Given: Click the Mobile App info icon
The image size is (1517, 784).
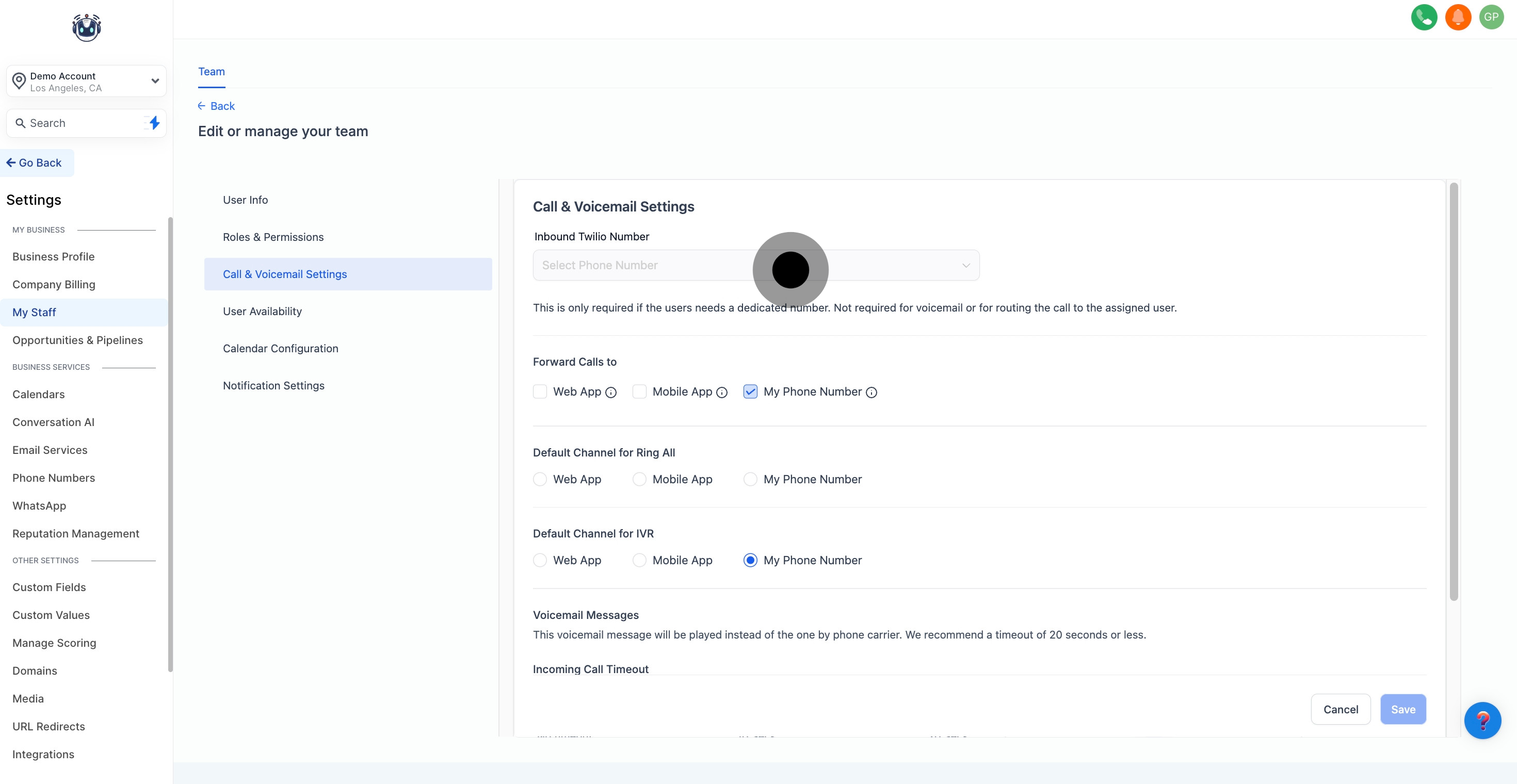Looking at the screenshot, I should tap(722, 393).
